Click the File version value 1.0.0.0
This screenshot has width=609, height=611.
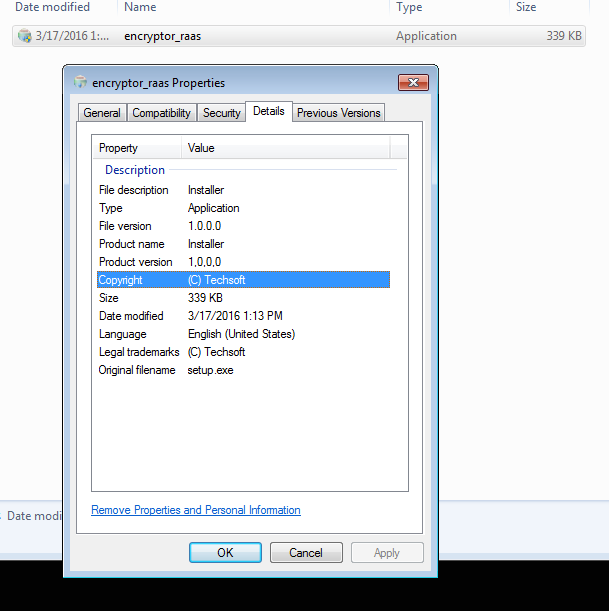(x=205, y=226)
